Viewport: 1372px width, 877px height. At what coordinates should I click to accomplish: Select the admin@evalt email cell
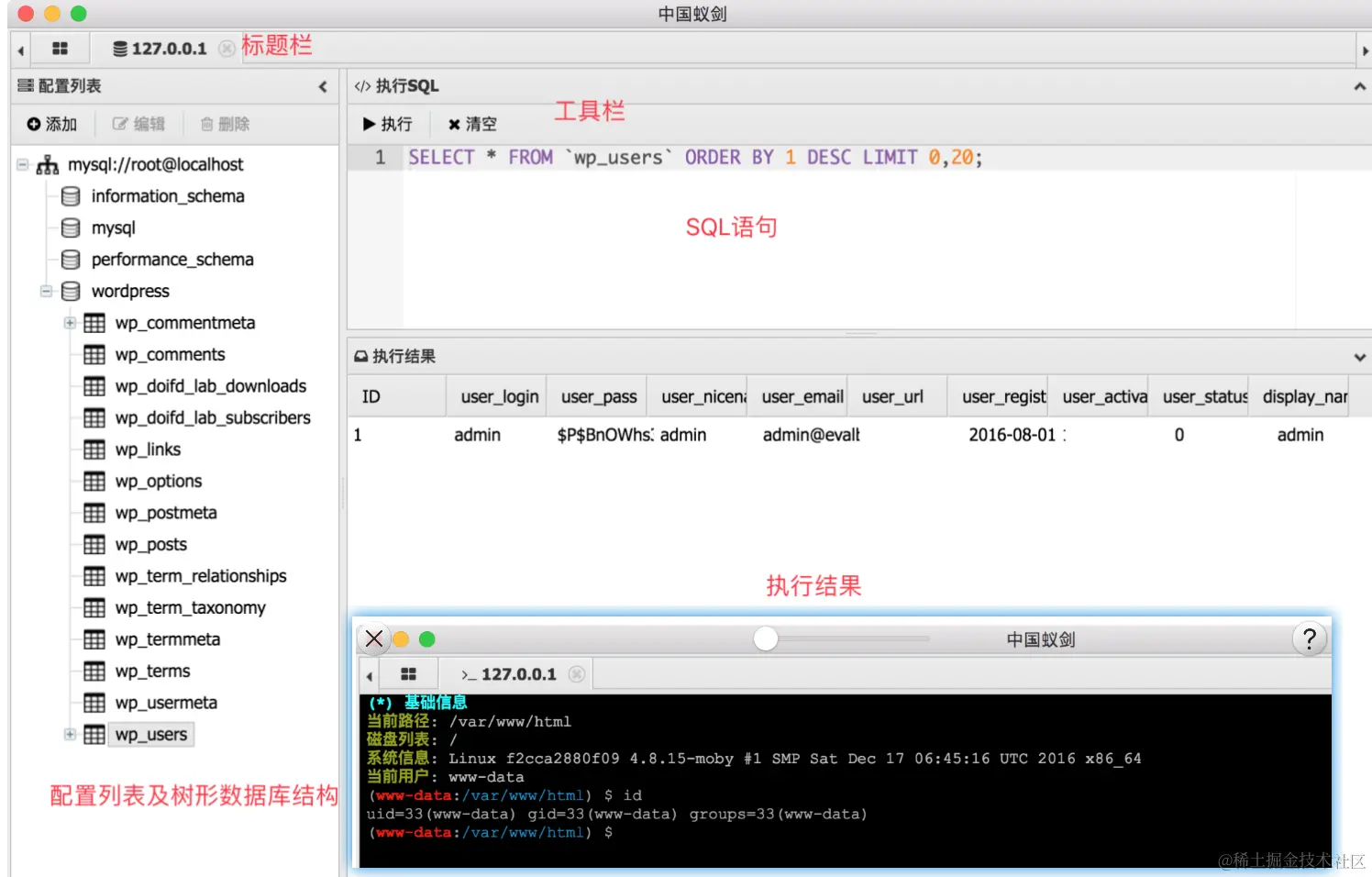coord(811,435)
